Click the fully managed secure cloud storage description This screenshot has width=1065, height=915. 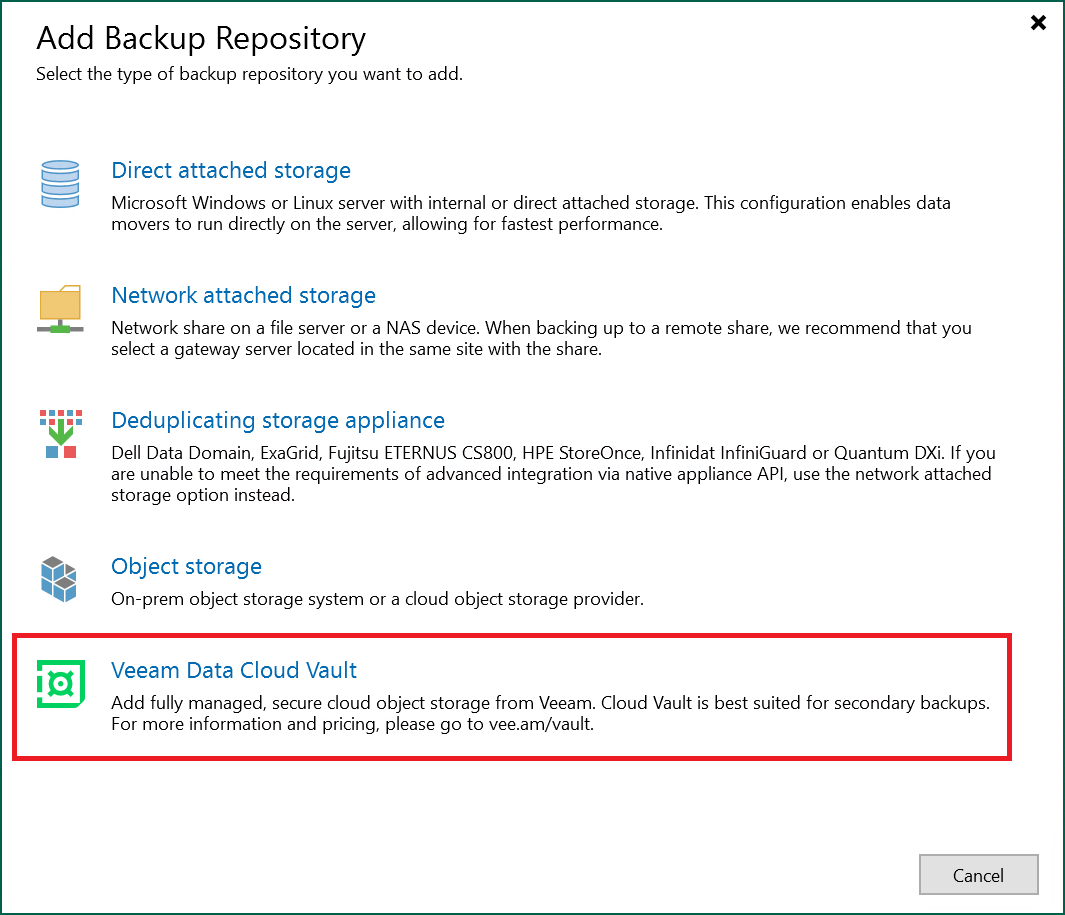coord(550,713)
